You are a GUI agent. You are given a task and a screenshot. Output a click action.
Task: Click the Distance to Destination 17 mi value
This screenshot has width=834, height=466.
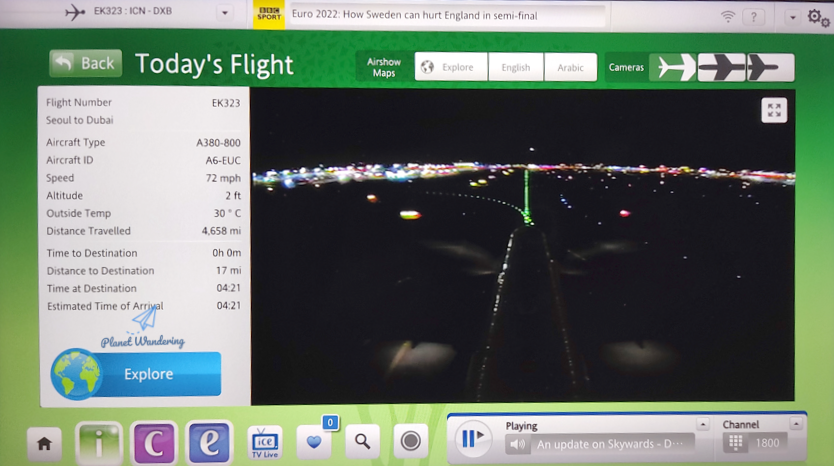click(x=228, y=270)
